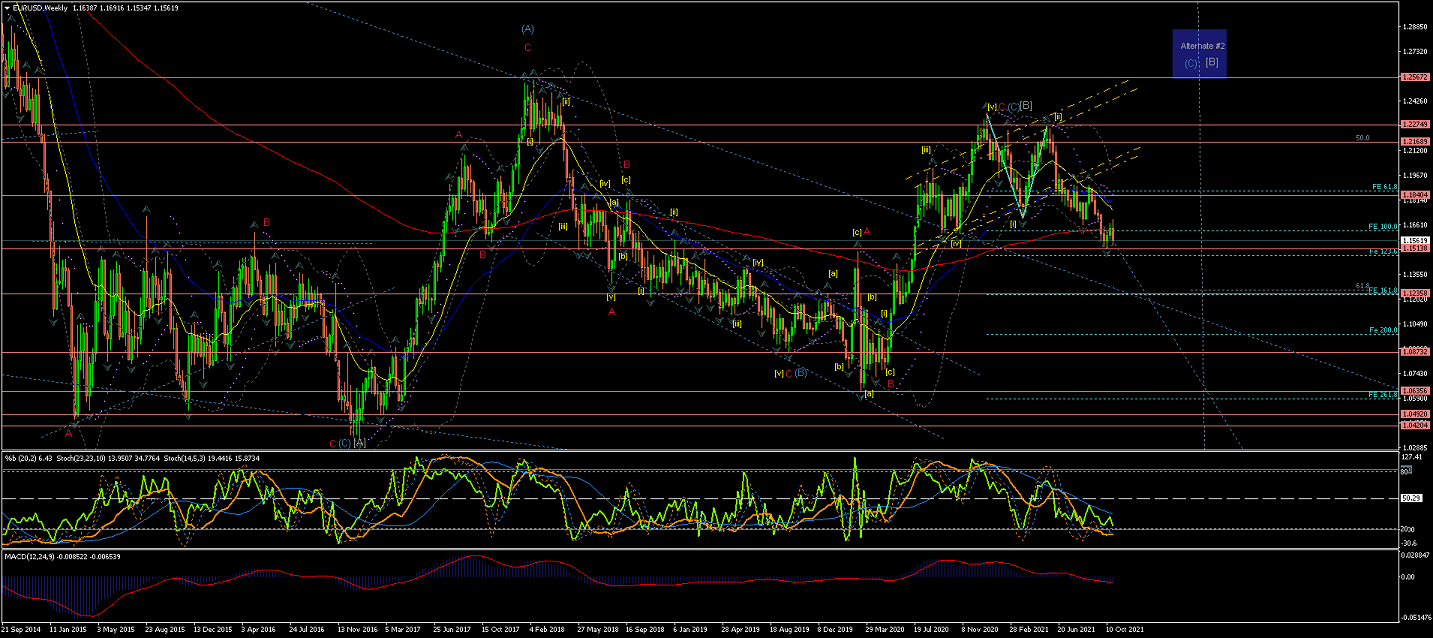
Task: Select the 1.08732 price level tag
Action: [x=1414, y=352]
